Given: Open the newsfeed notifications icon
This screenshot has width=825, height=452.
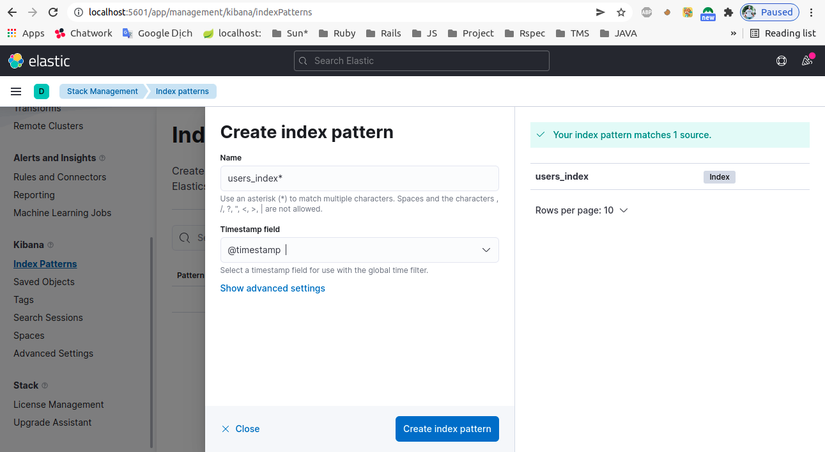Looking at the screenshot, I should pos(808,61).
